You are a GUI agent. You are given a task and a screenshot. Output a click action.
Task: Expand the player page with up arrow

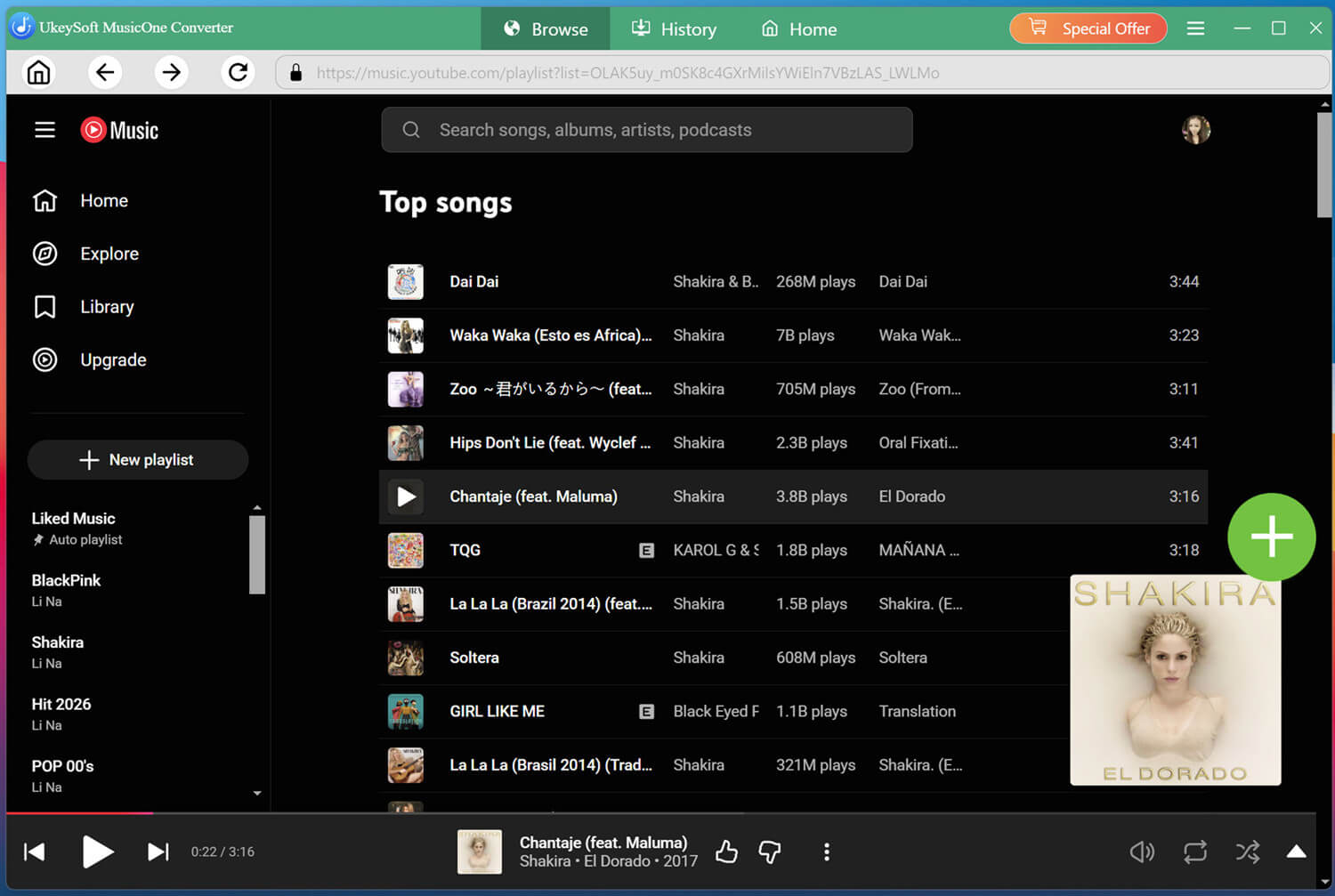[1297, 852]
